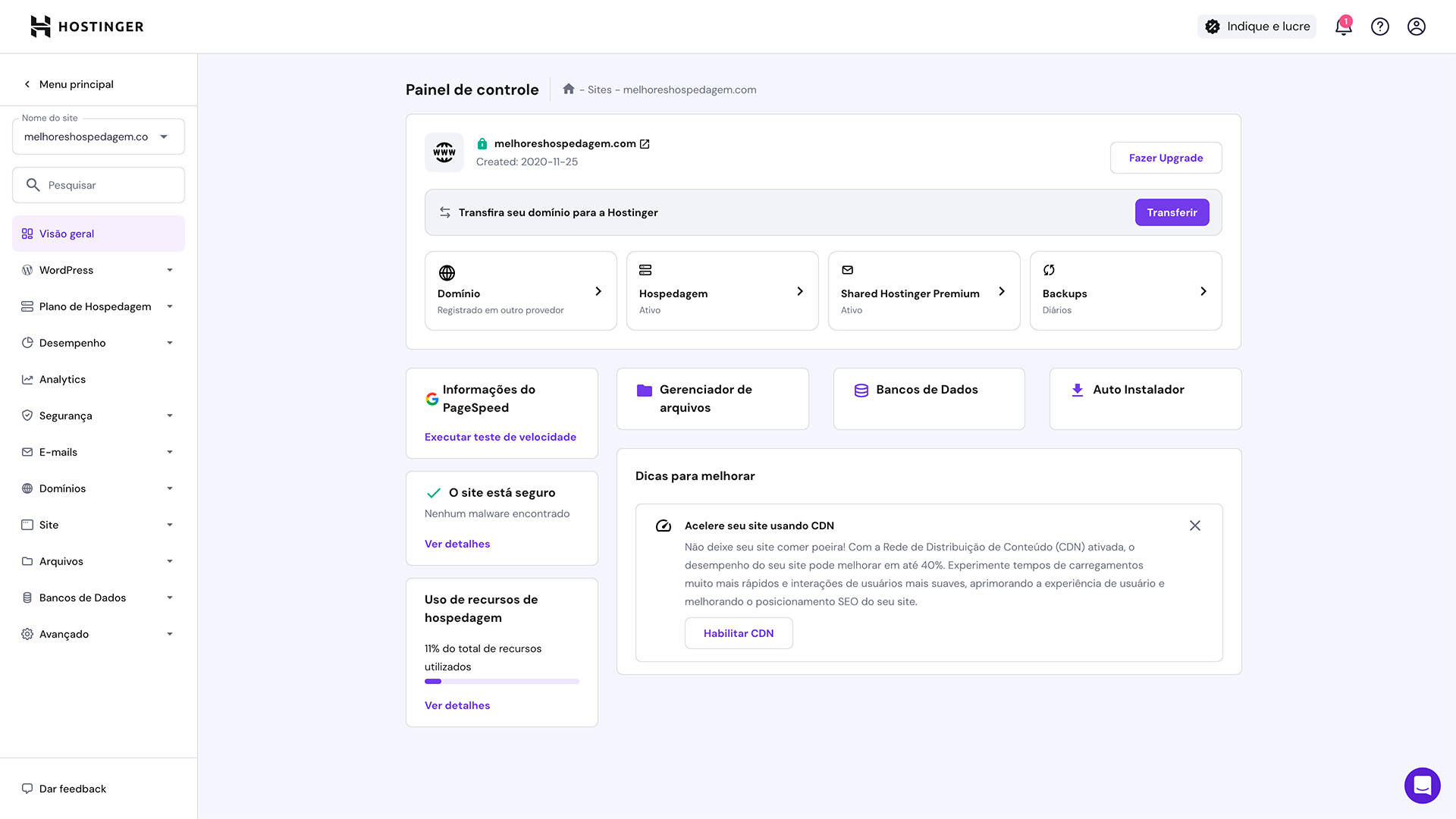Click the search magnifier icon
The width and height of the screenshot is (1456, 819).
click(x=33, y=185)
